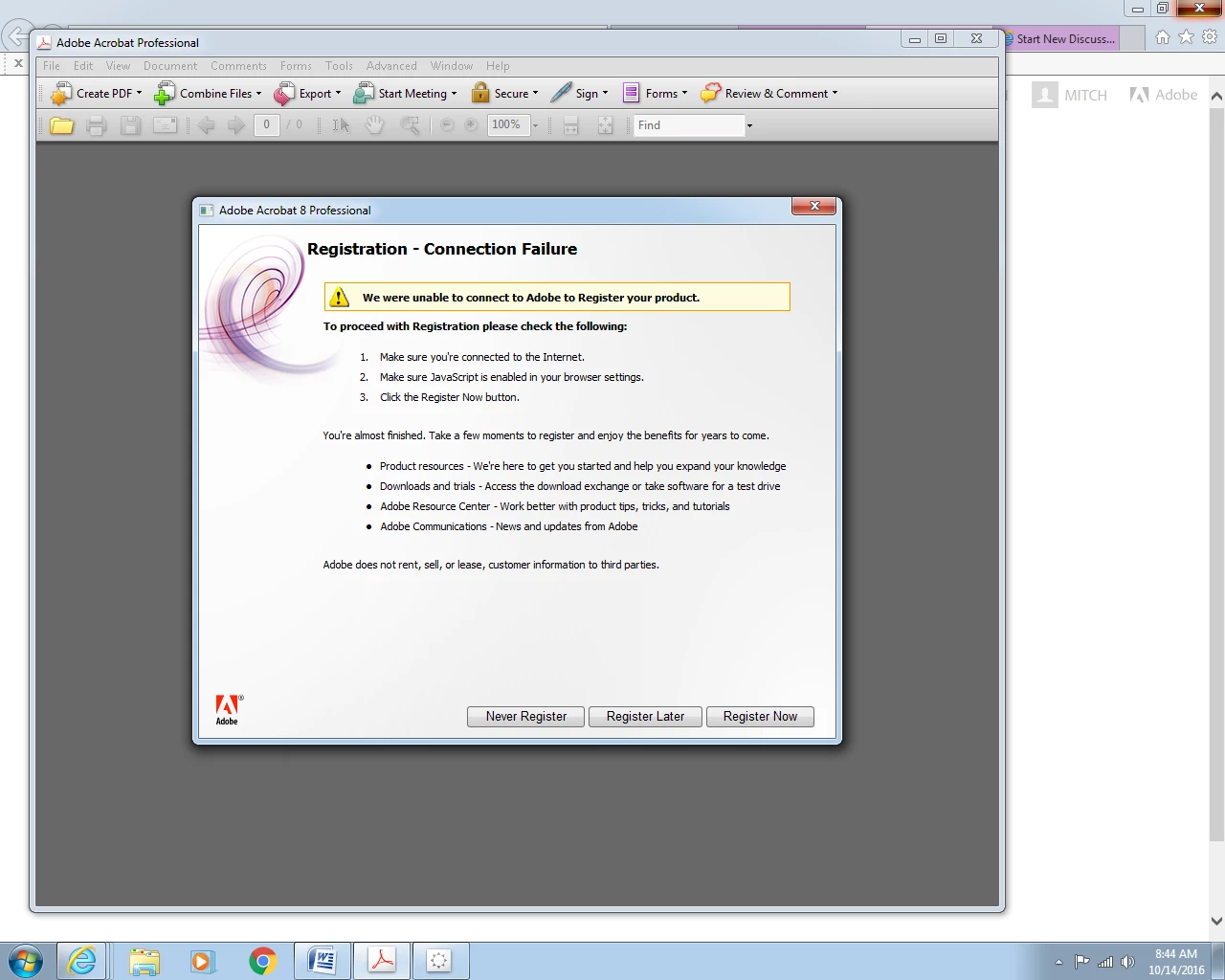Choose the Marquee Zoom tool icon
The image size is (1225, 980).
pyautogui.click(x=410, y=125)
